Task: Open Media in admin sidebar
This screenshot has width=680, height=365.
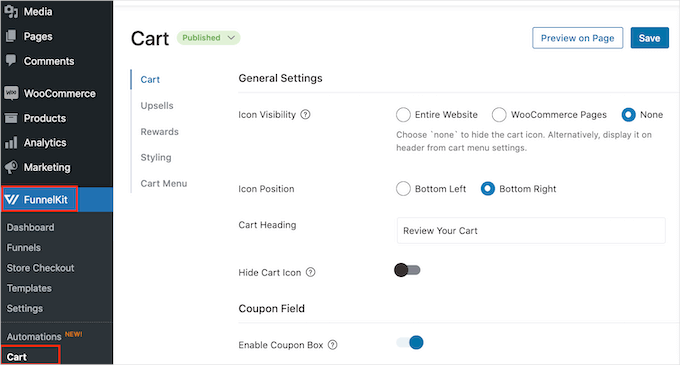Action: [38, 12]
